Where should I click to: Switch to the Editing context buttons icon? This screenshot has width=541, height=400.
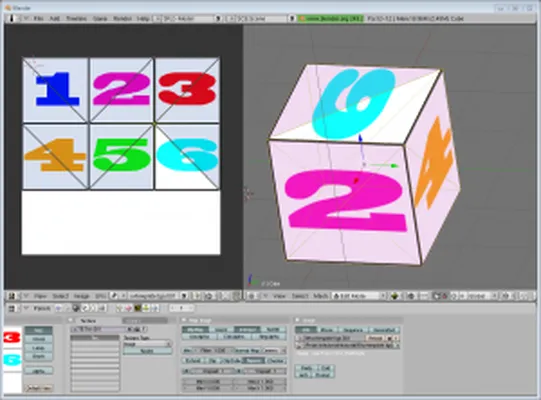tap(93, 308)
